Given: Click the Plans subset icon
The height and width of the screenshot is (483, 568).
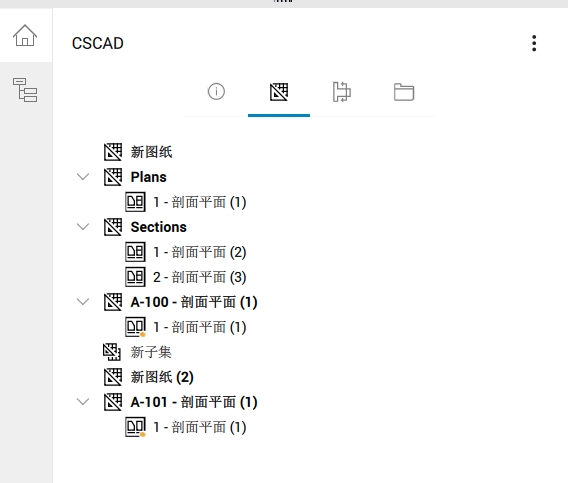Looking at the screenshot, I should click(113, 177).
